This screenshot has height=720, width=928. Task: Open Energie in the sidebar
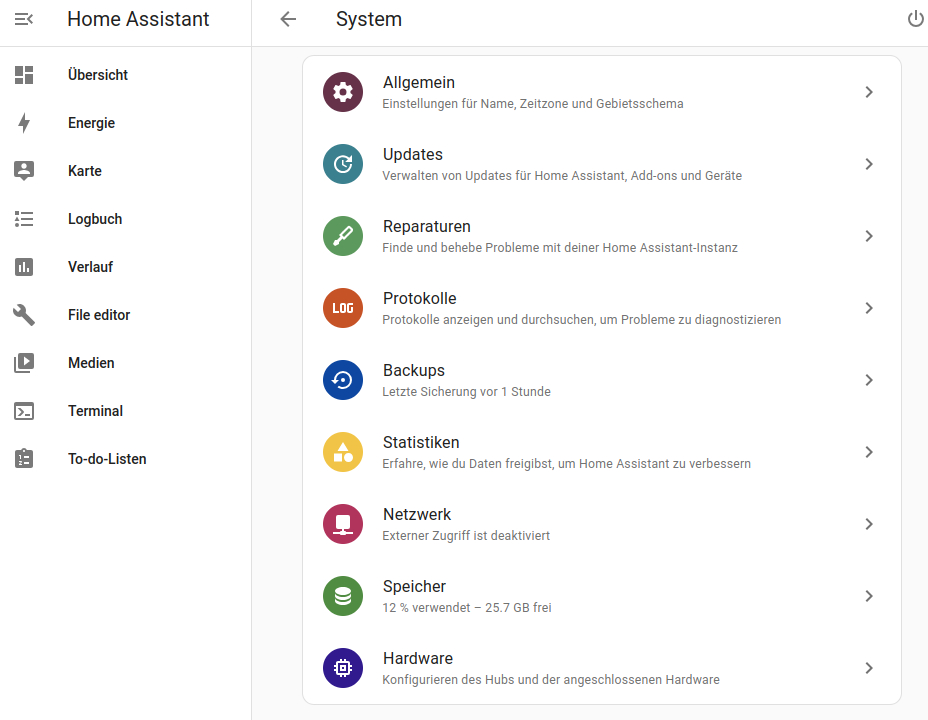tap(125, 123)
